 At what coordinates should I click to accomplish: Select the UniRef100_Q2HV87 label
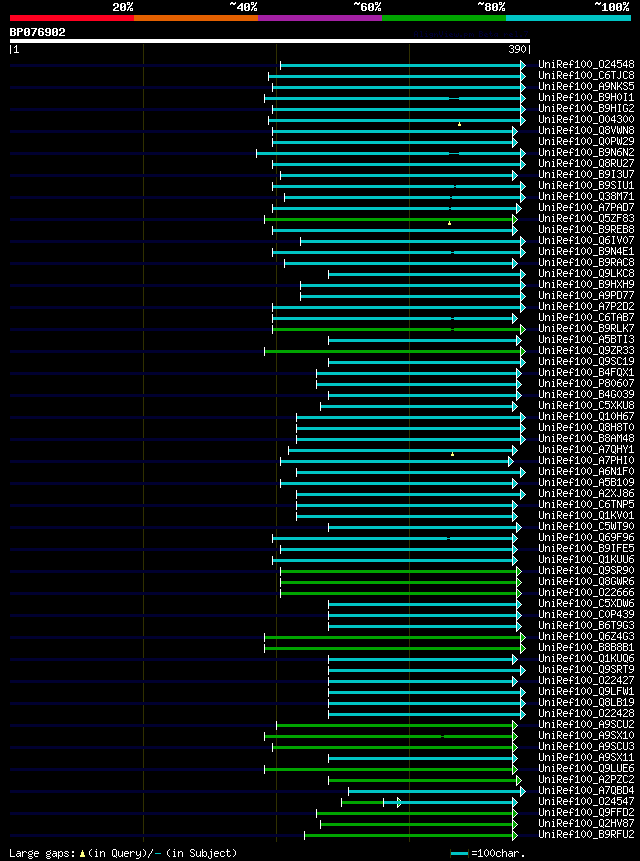tap(586, 823)
